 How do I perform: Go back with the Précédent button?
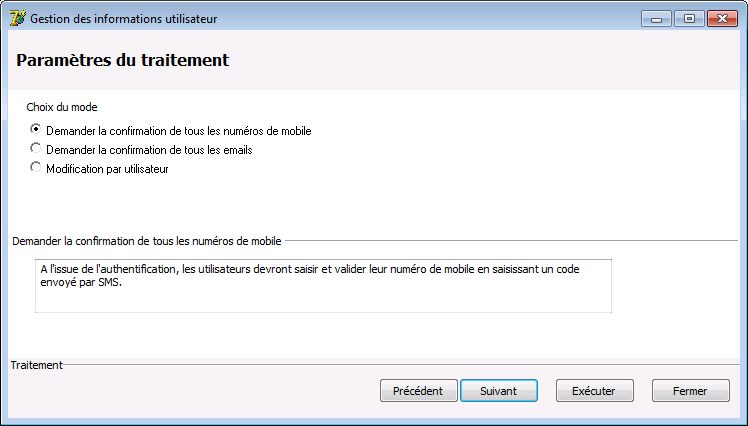click(x=418, y=391)
